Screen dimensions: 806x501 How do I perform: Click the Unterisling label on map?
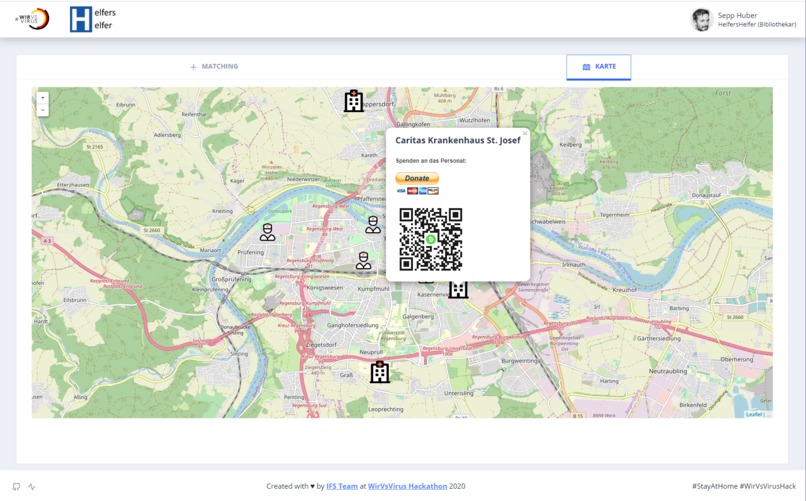[459, 393]
